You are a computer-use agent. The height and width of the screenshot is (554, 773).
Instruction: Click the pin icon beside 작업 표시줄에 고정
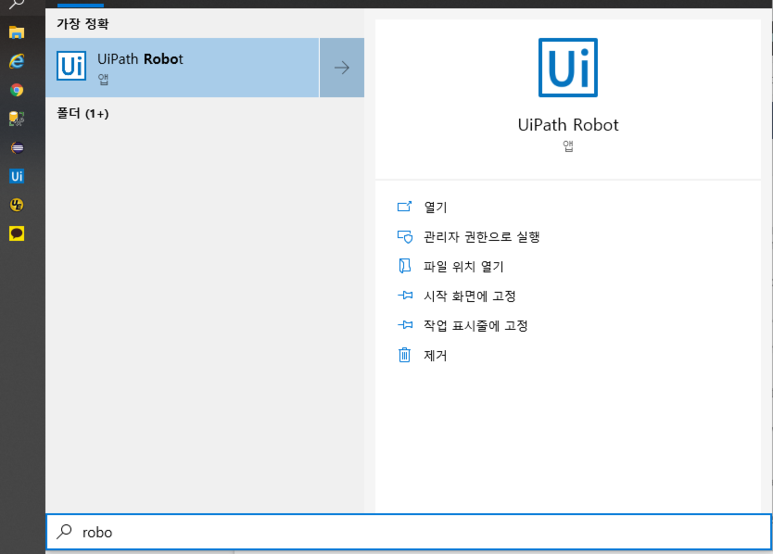coord(405,325)
